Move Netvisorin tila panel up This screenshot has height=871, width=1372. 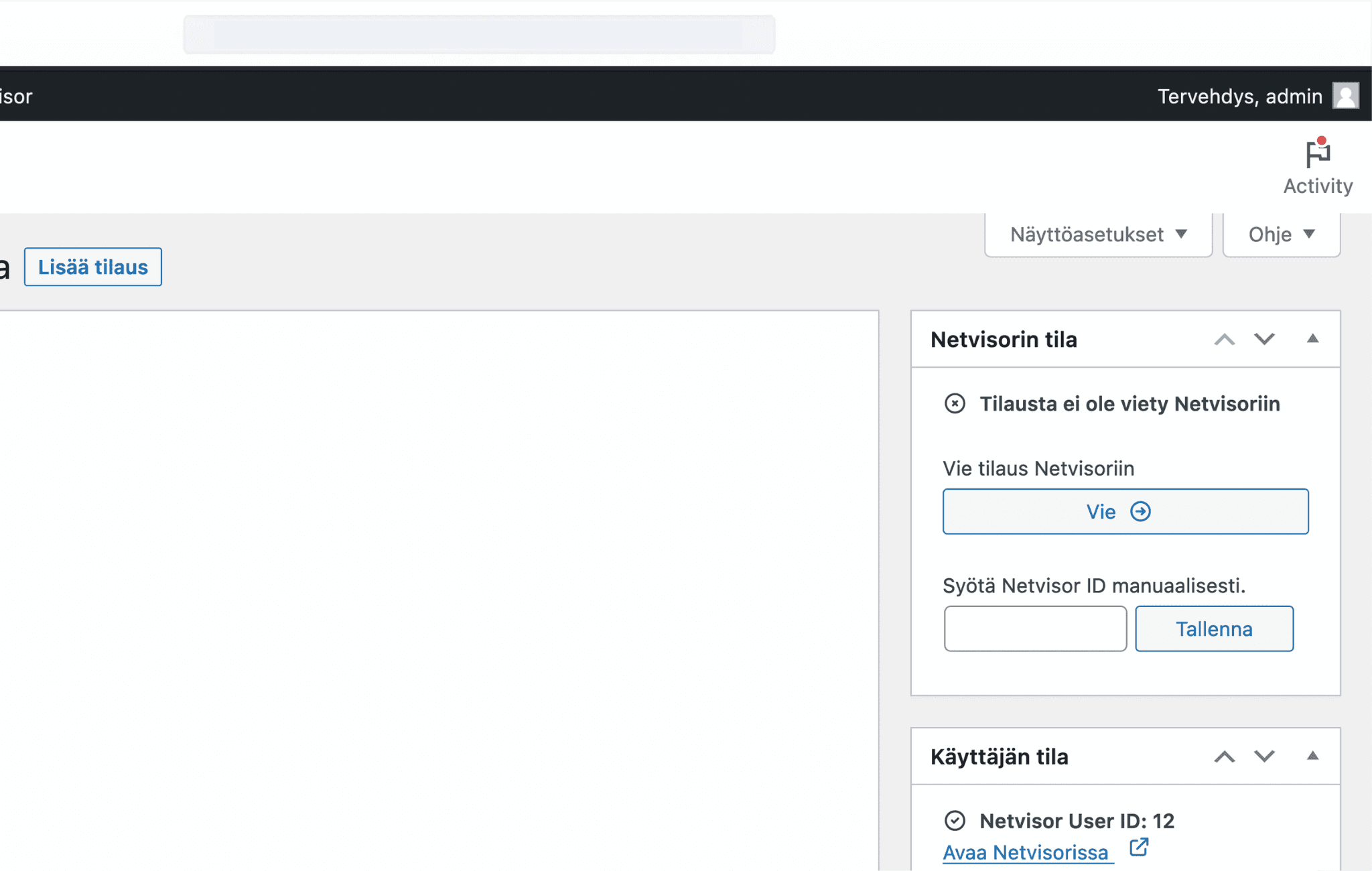pos(1225,340)
